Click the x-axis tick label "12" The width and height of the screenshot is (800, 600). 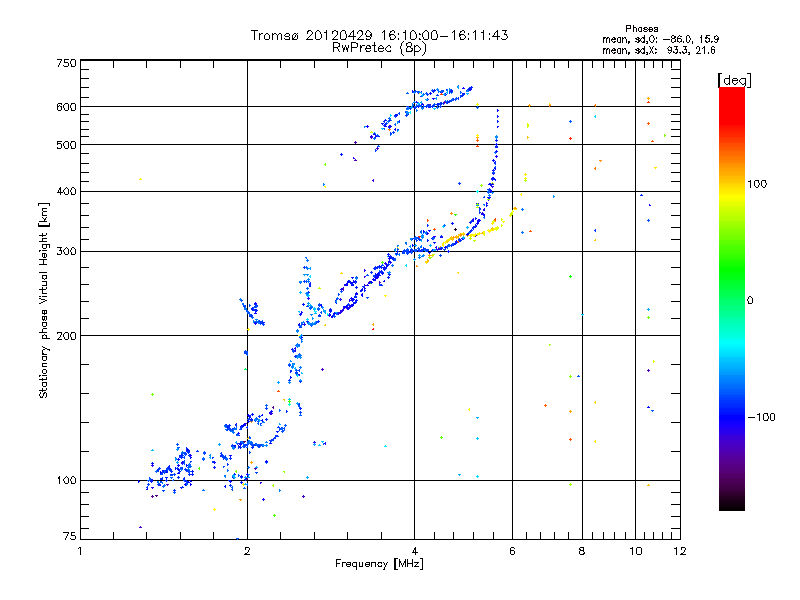(x=680, y=551)
